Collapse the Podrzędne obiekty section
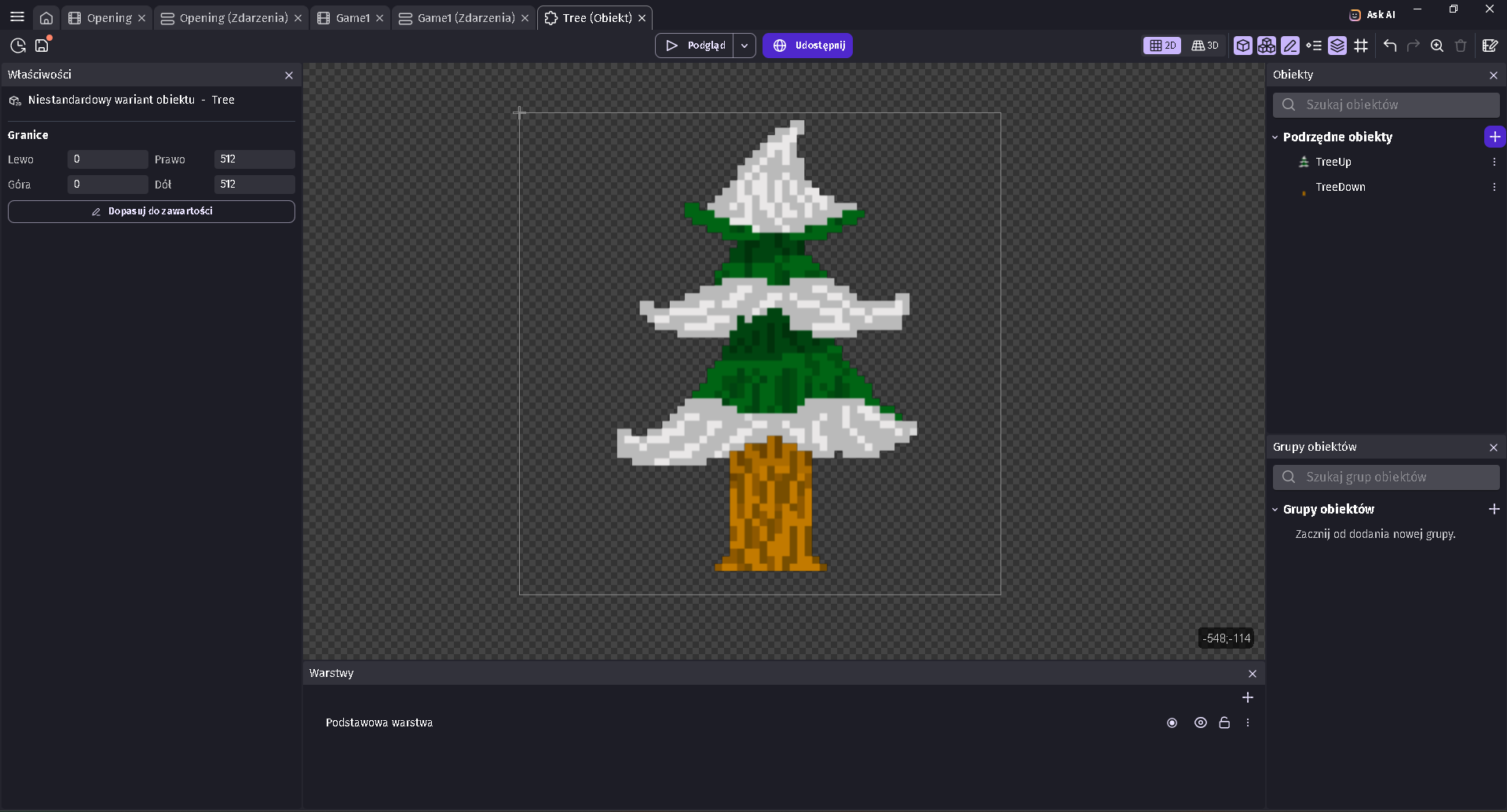 tap(1275, 137)
